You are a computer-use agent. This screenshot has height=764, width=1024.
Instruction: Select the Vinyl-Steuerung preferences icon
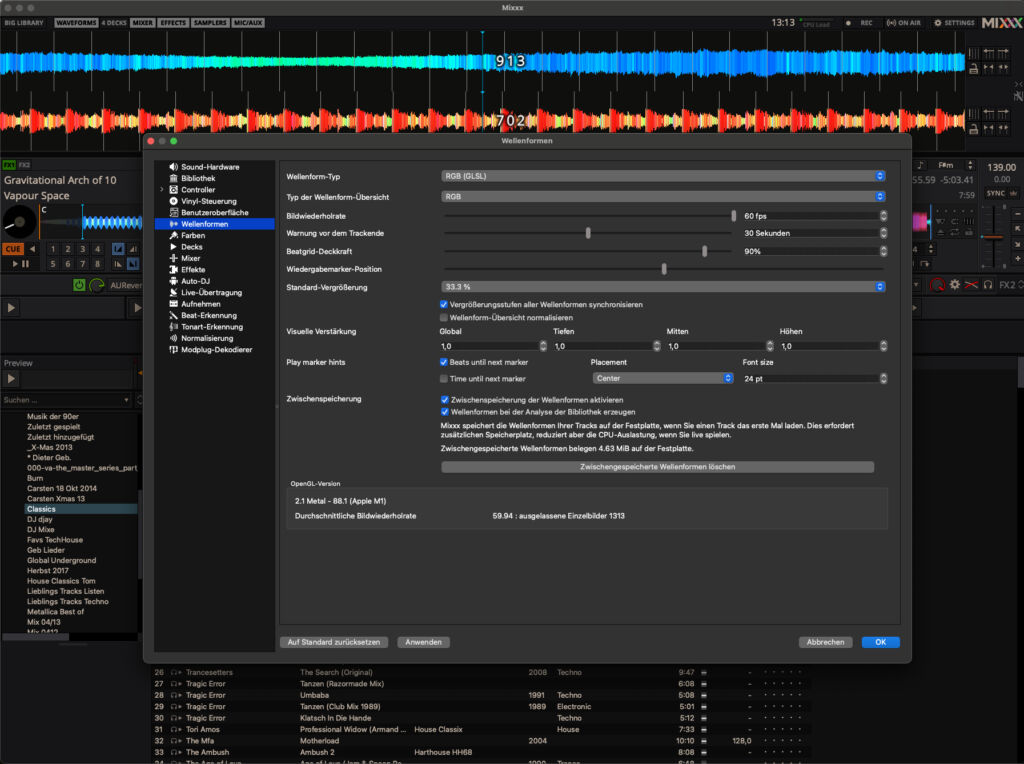click(173, 201)
